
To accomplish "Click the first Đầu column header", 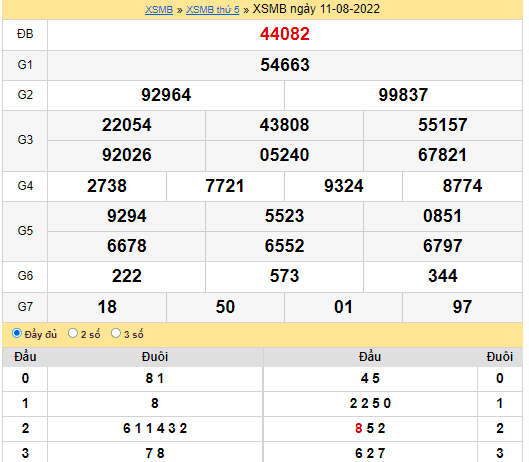I will (25, 357).
